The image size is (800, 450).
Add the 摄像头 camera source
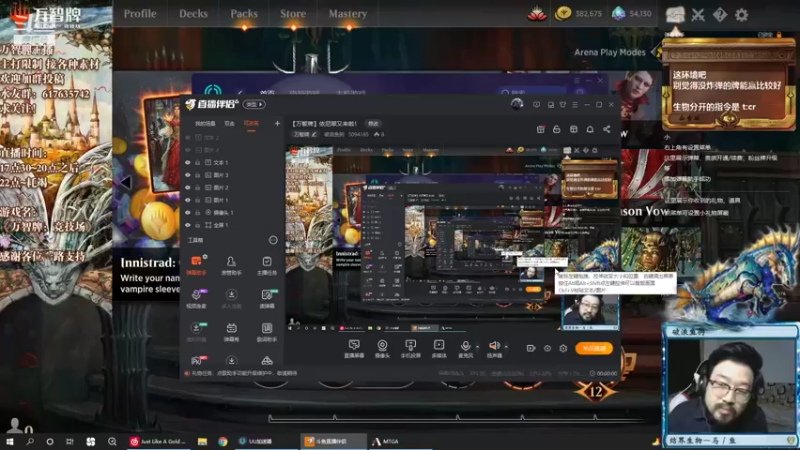[x=382, y=348]
